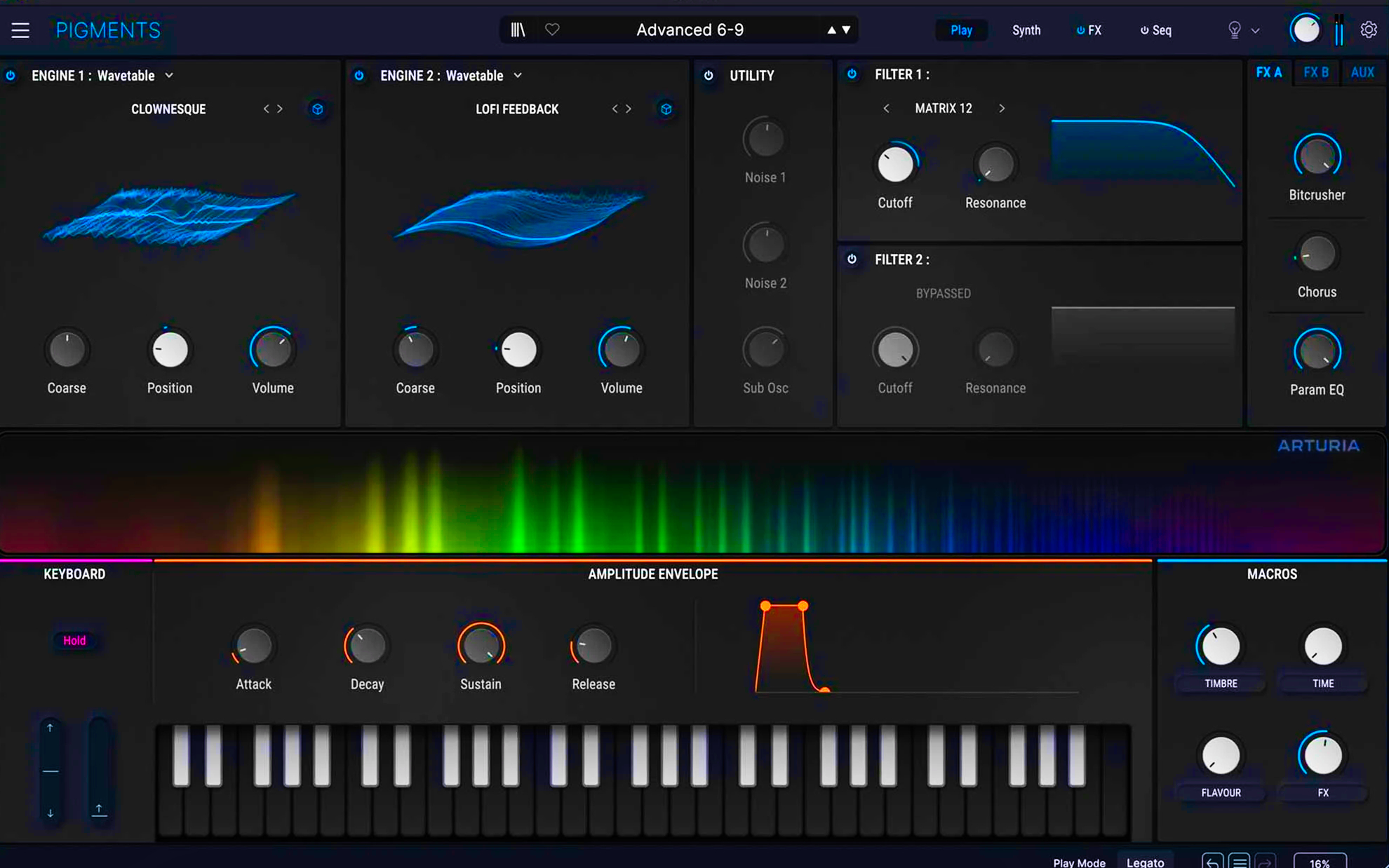Toggle 3D view icon next to LOFI FEEDBACK
This screenshot has height=868, width=1389.
(x=666, y=109)
